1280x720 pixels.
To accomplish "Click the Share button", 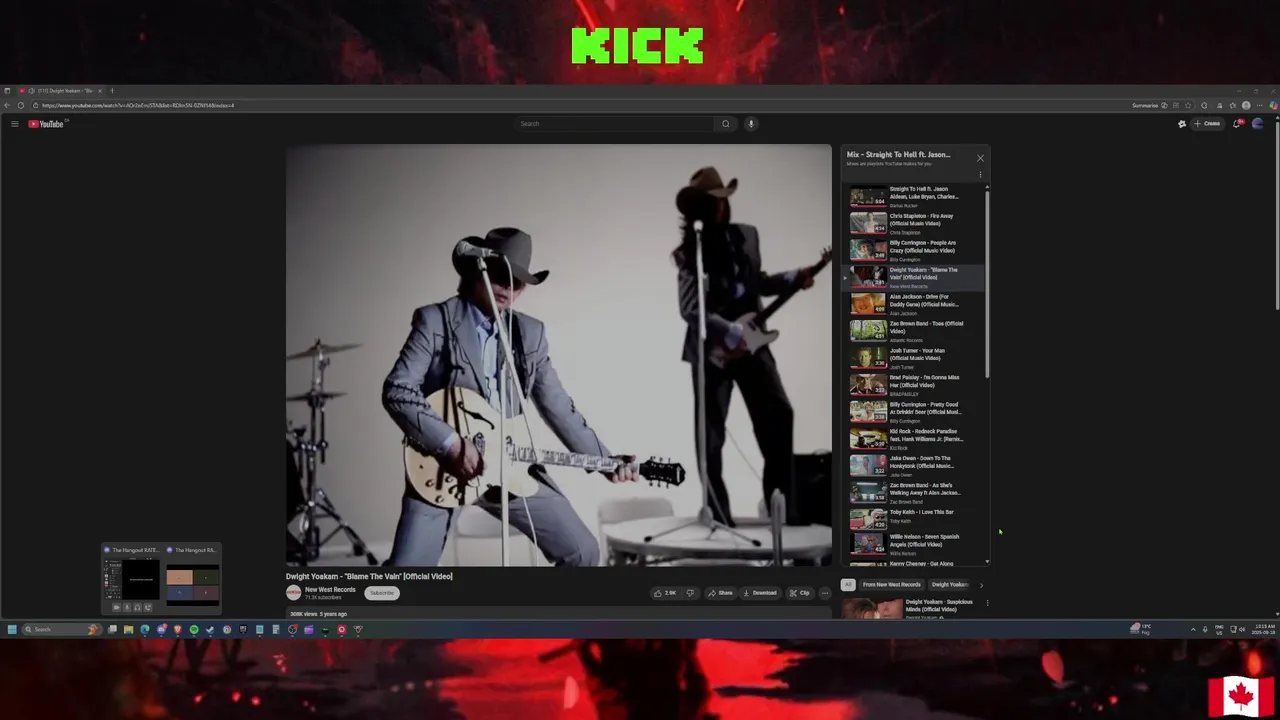I will click(720, 593).
